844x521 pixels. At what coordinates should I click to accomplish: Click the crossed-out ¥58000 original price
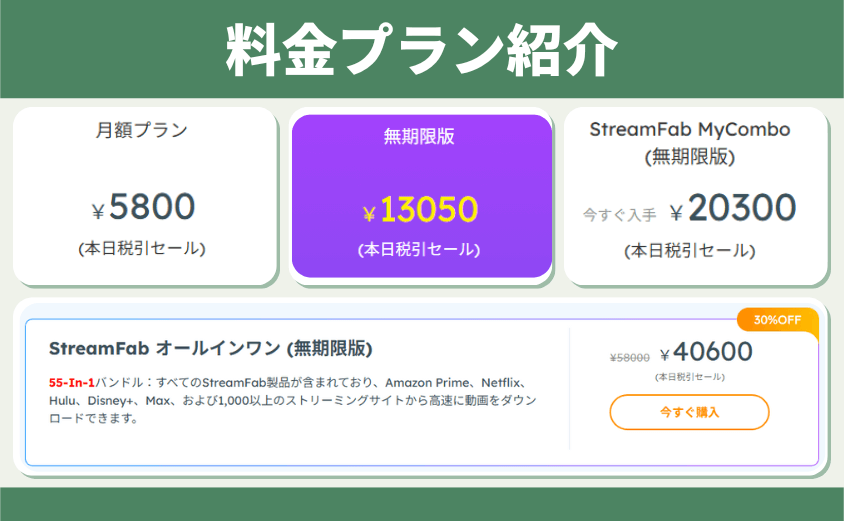click(630, 357)
